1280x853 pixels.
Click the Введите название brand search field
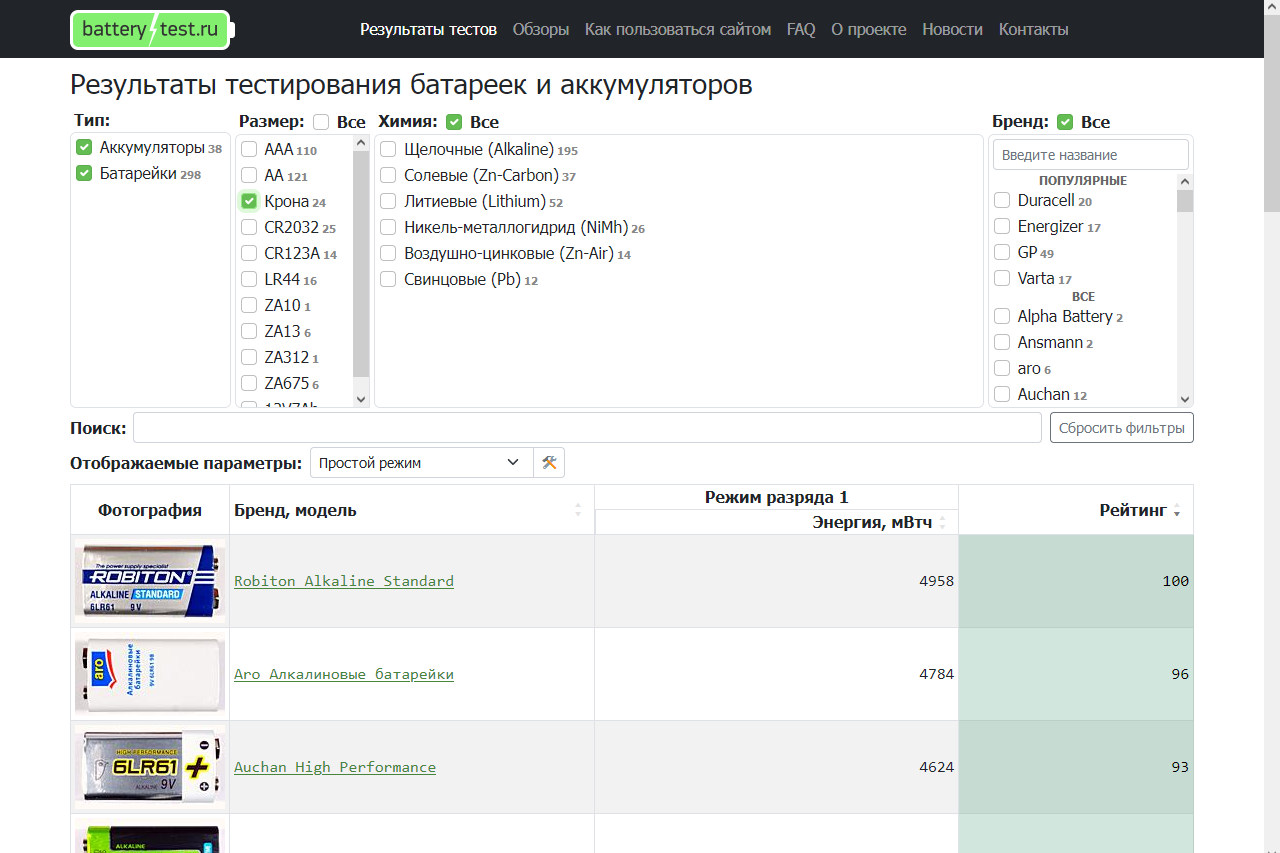1090,154
